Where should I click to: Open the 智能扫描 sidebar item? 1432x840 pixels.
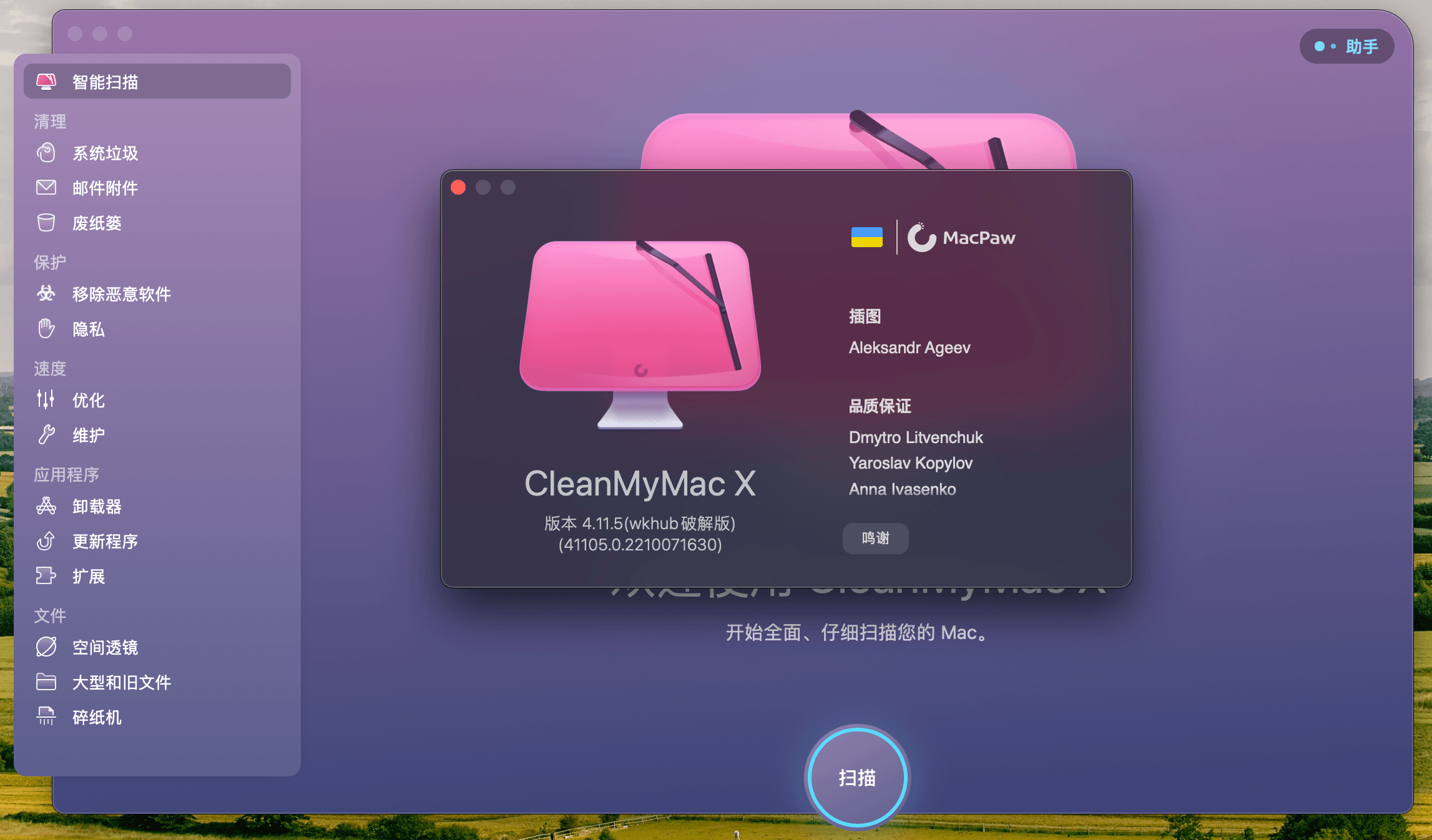pyautogui.click(x=157, y=81)
